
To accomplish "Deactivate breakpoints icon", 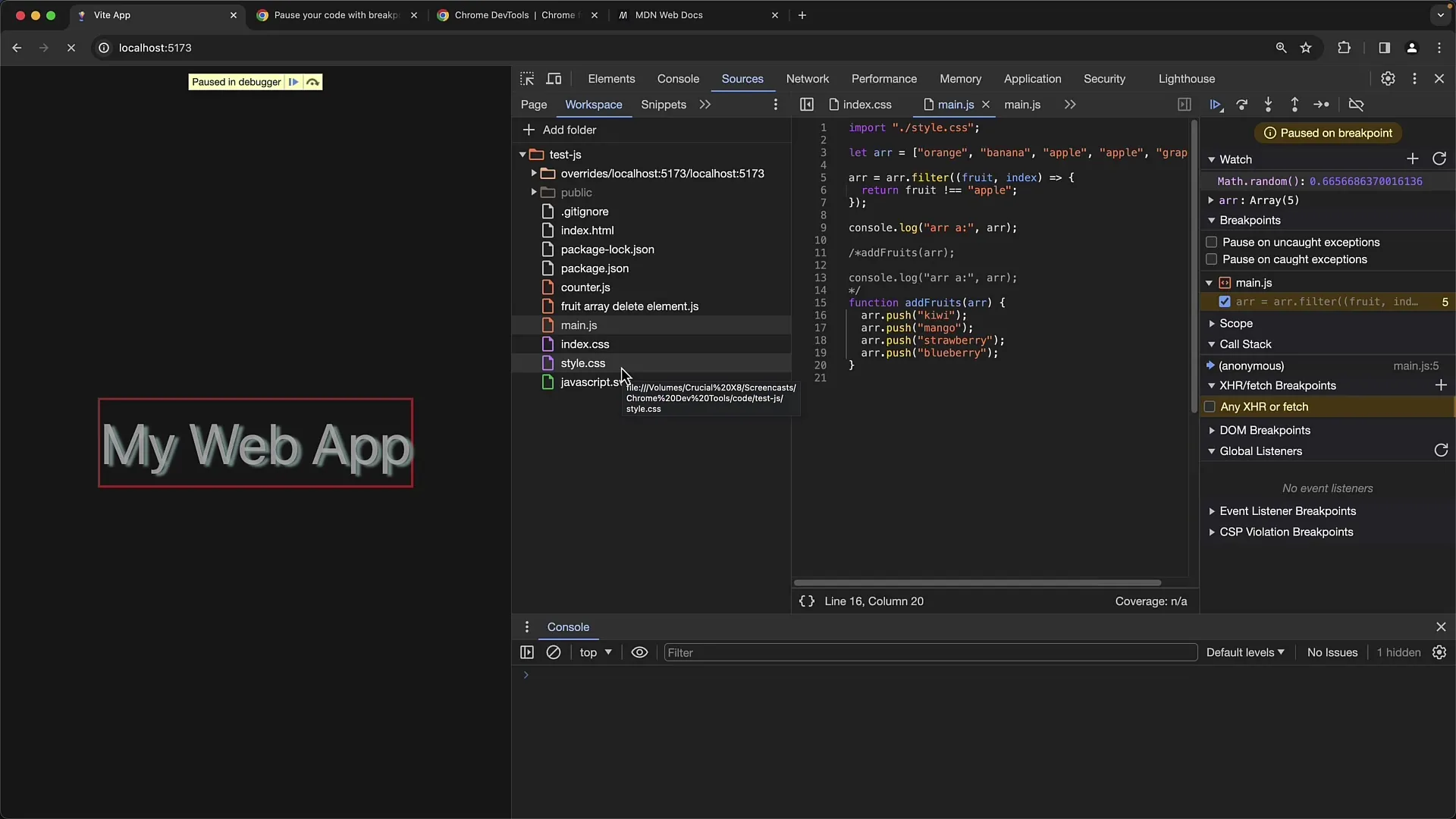I will pos(1357,105).
